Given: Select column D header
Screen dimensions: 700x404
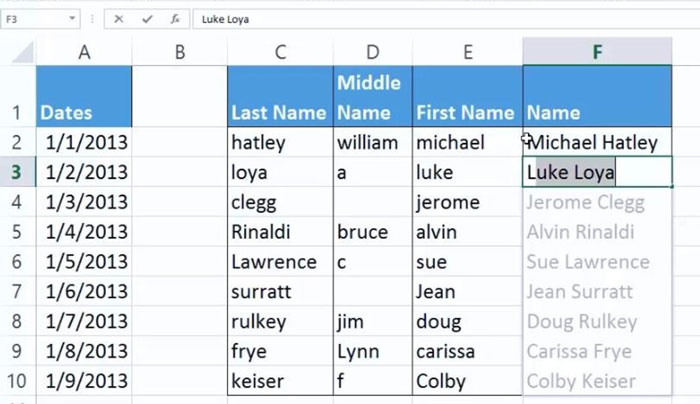Looking at the screenshot, I should (x=373, y=52).
